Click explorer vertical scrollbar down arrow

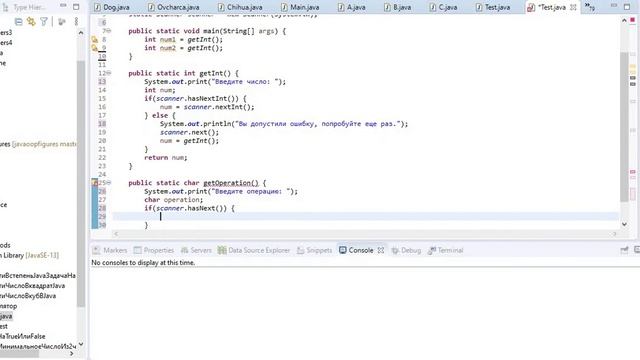(81, 344)
